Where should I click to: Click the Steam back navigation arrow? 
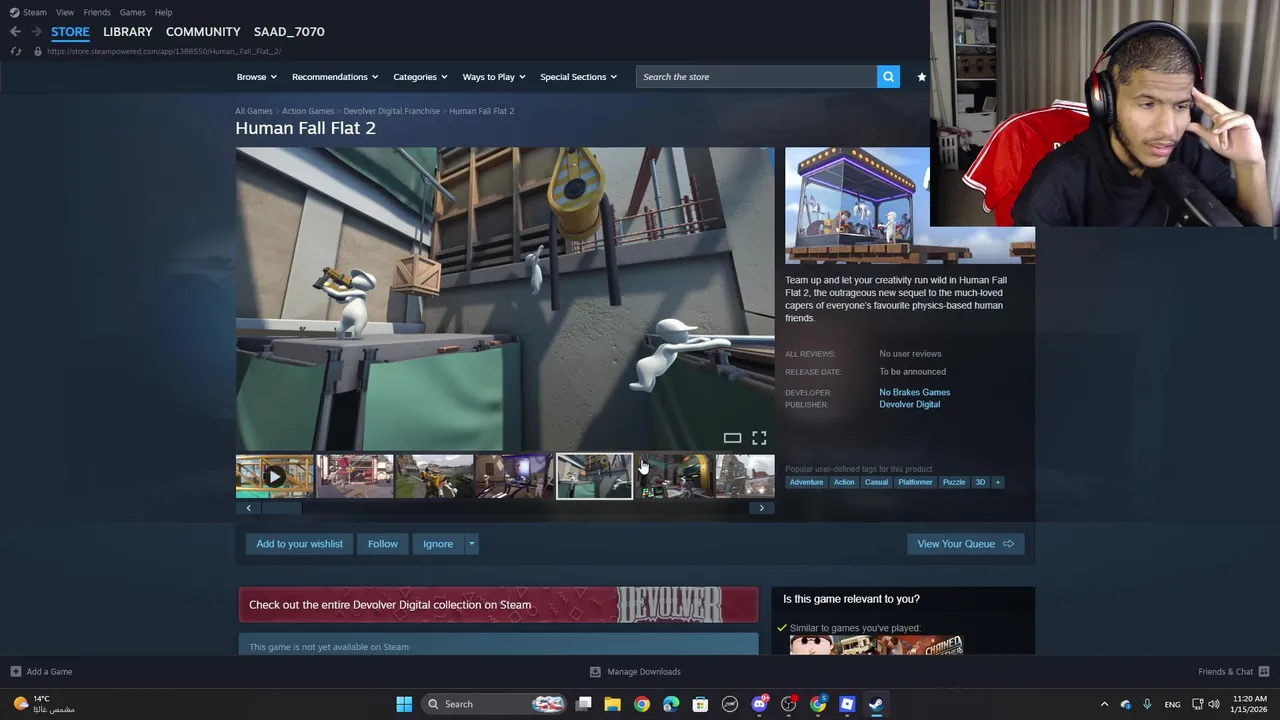[15, 32]
